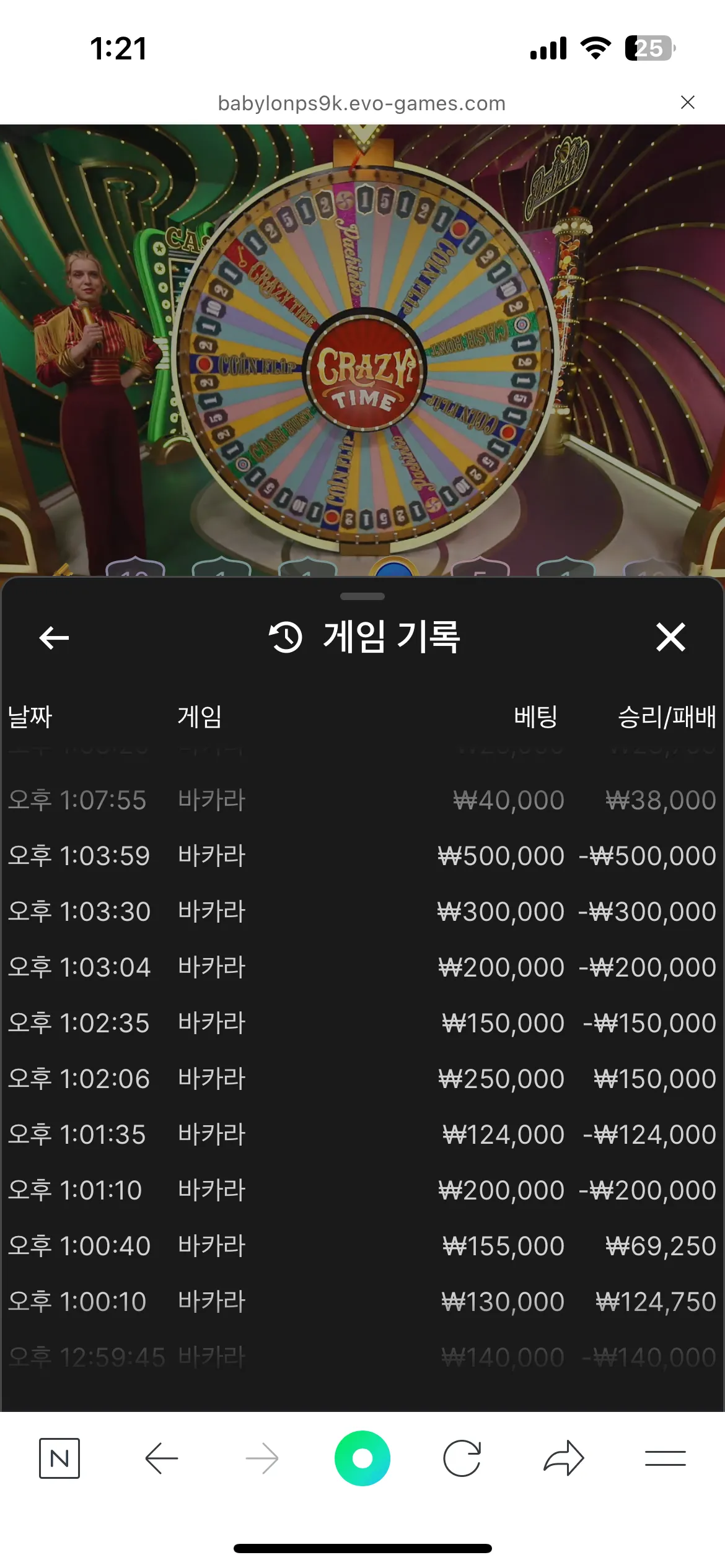Close the 게임 기록 panel
Image resolution: width=725 pixels, height=1568 pixels.
(x=670, y=637)
